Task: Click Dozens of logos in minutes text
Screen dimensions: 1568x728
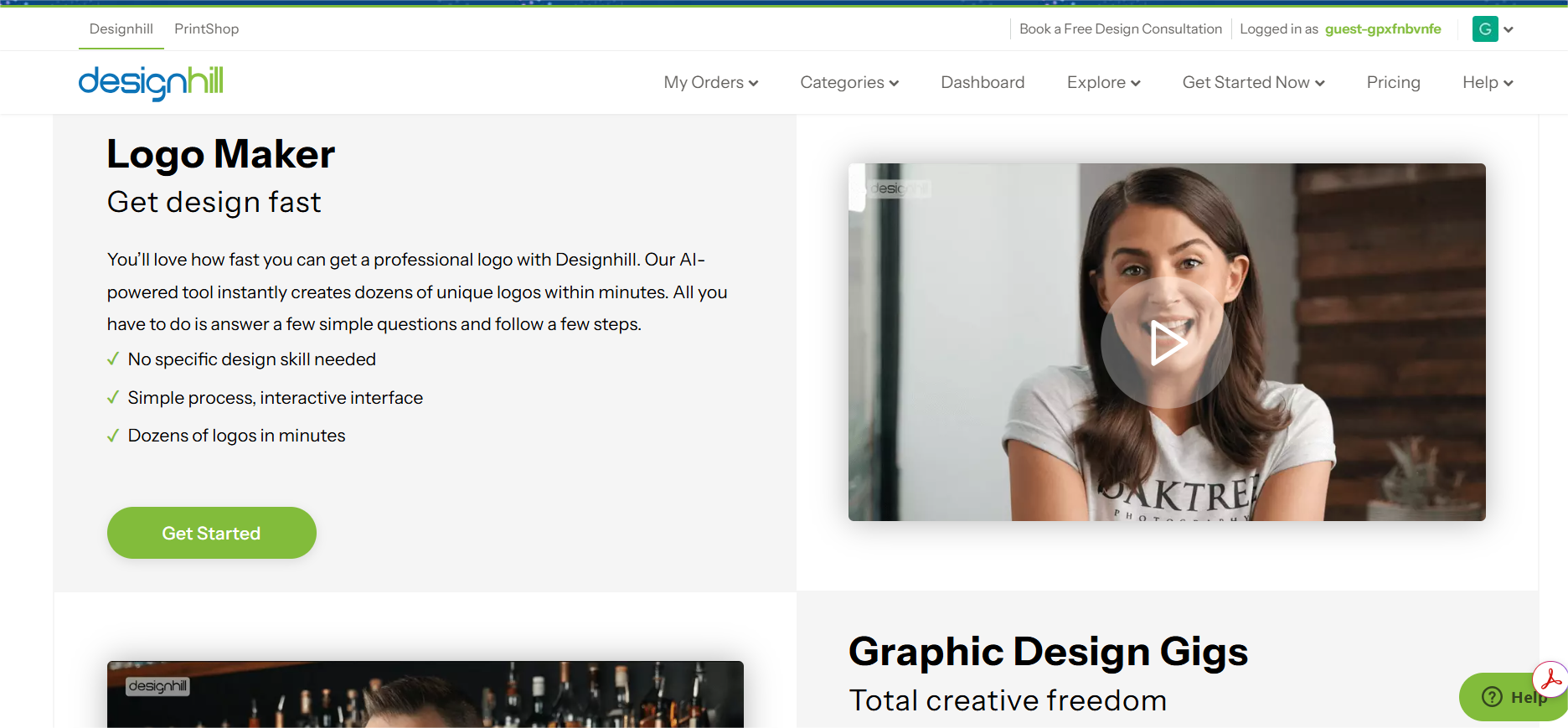Action: click(x=237, y=436)
